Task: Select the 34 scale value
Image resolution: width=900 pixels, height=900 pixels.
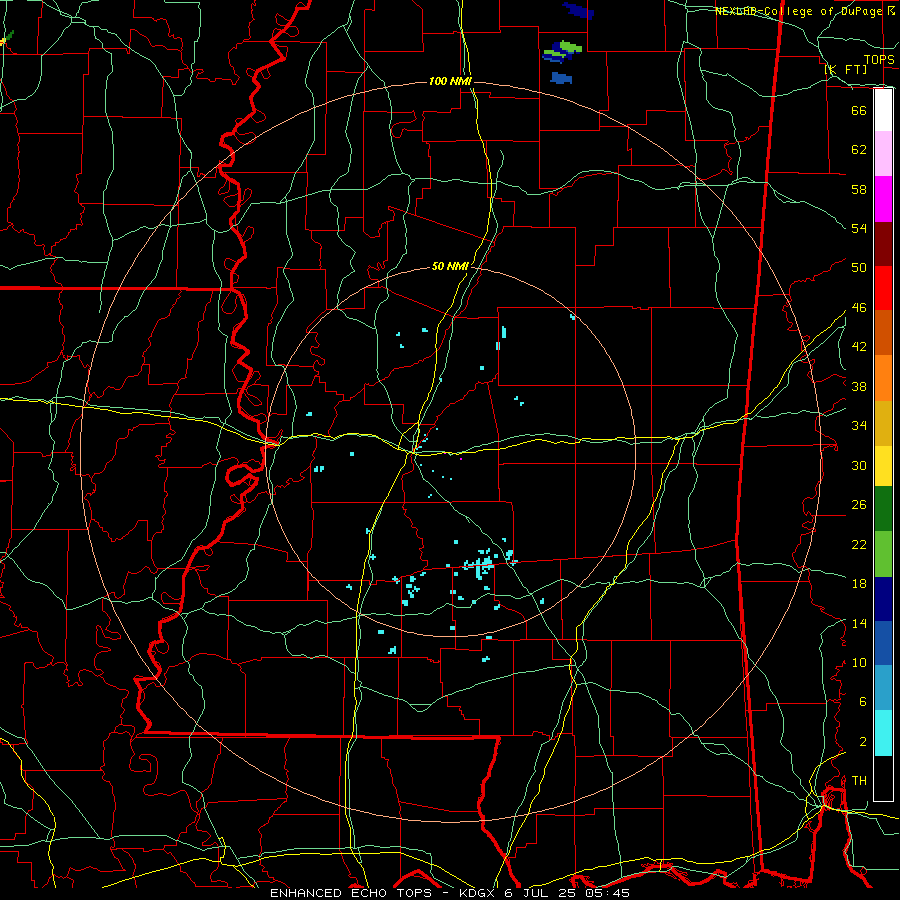Action: click(859, 425)
